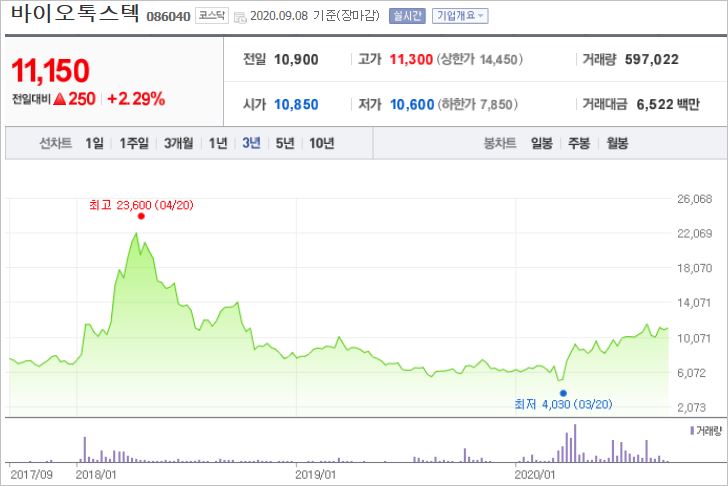The width and height of the screenshot is (728, 486).
Task: Click the 상한가 14,450 text
Action: tap(480, 59)
